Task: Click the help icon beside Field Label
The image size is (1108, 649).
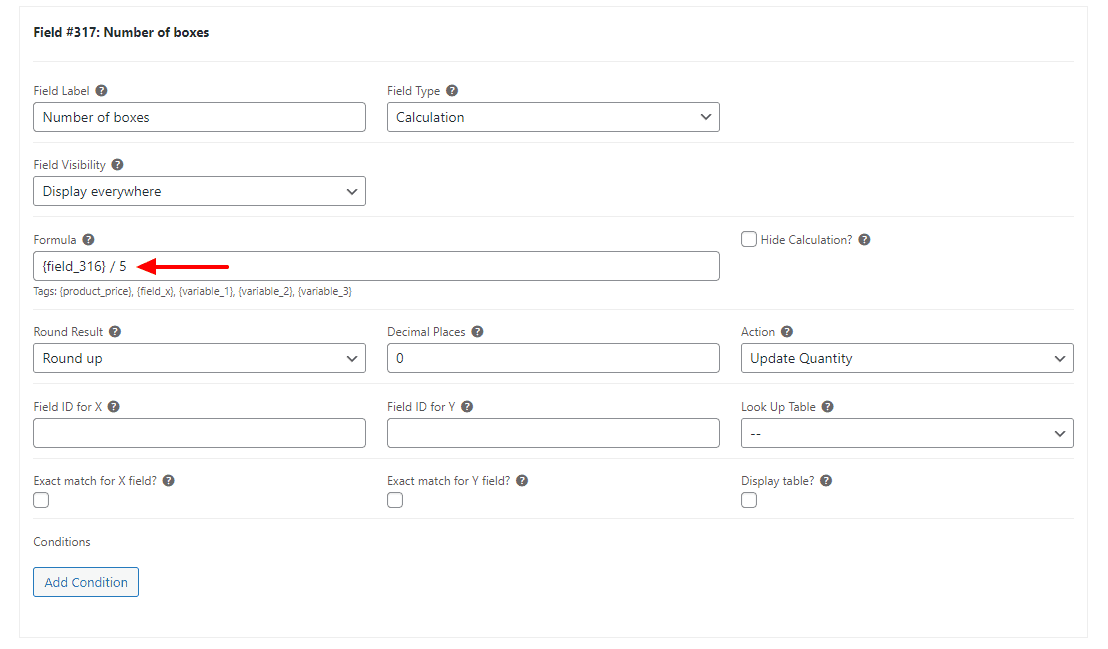Action: (101, 90)
